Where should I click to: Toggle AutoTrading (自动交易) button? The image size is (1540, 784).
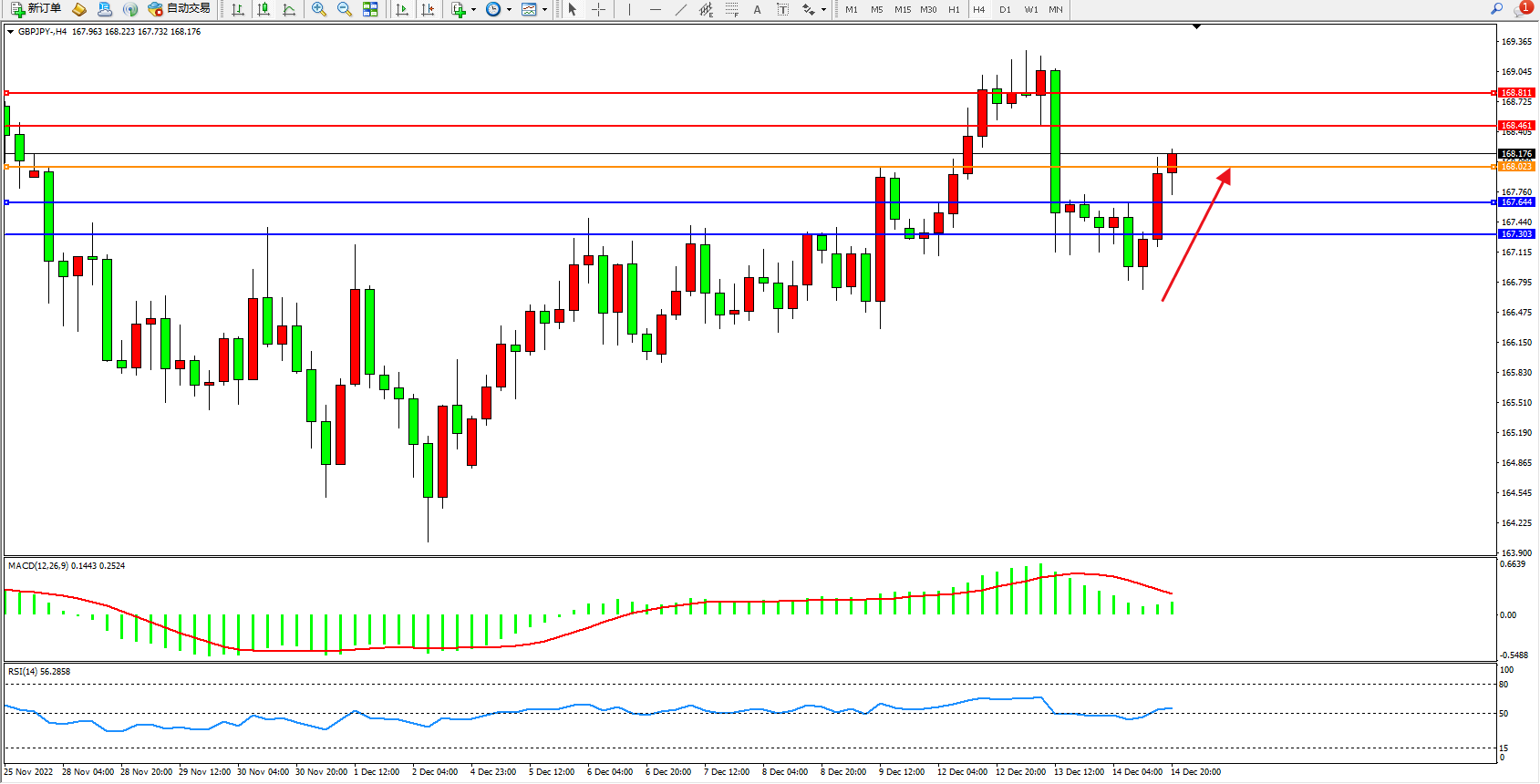pos(180,9)
